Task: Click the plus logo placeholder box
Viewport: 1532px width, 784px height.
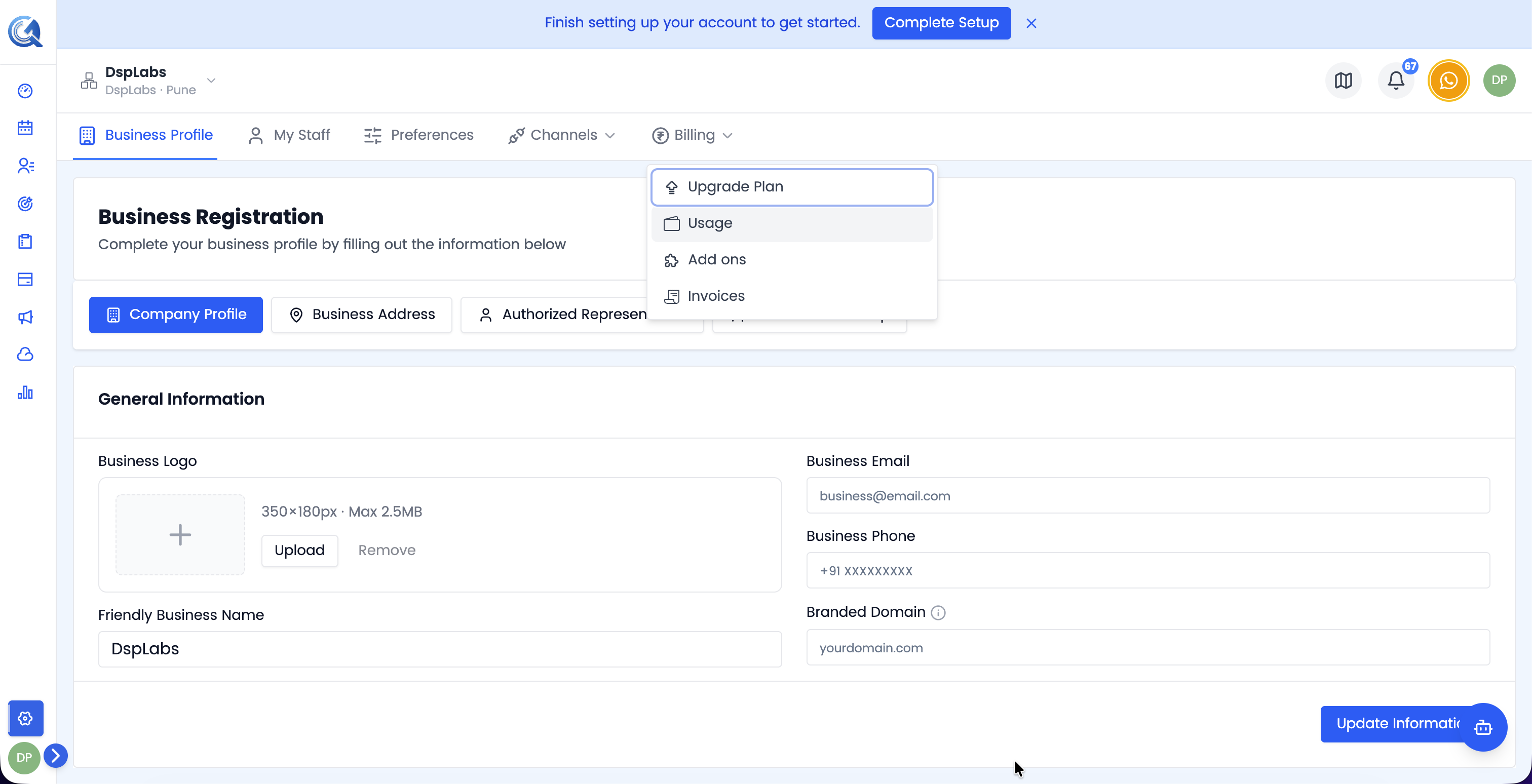Action: tap(180, 534)
